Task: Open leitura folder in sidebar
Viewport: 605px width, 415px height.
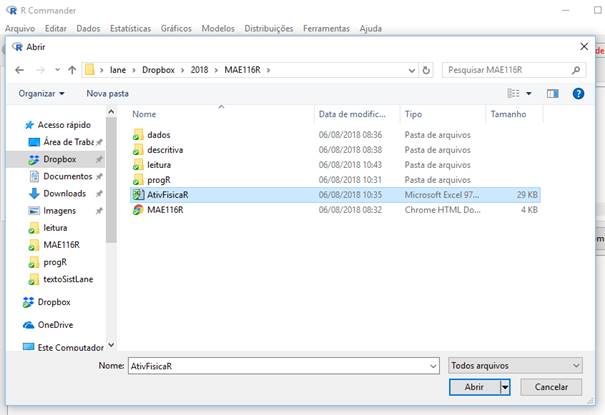Action: pyautogui.click(x=48, y=228)
